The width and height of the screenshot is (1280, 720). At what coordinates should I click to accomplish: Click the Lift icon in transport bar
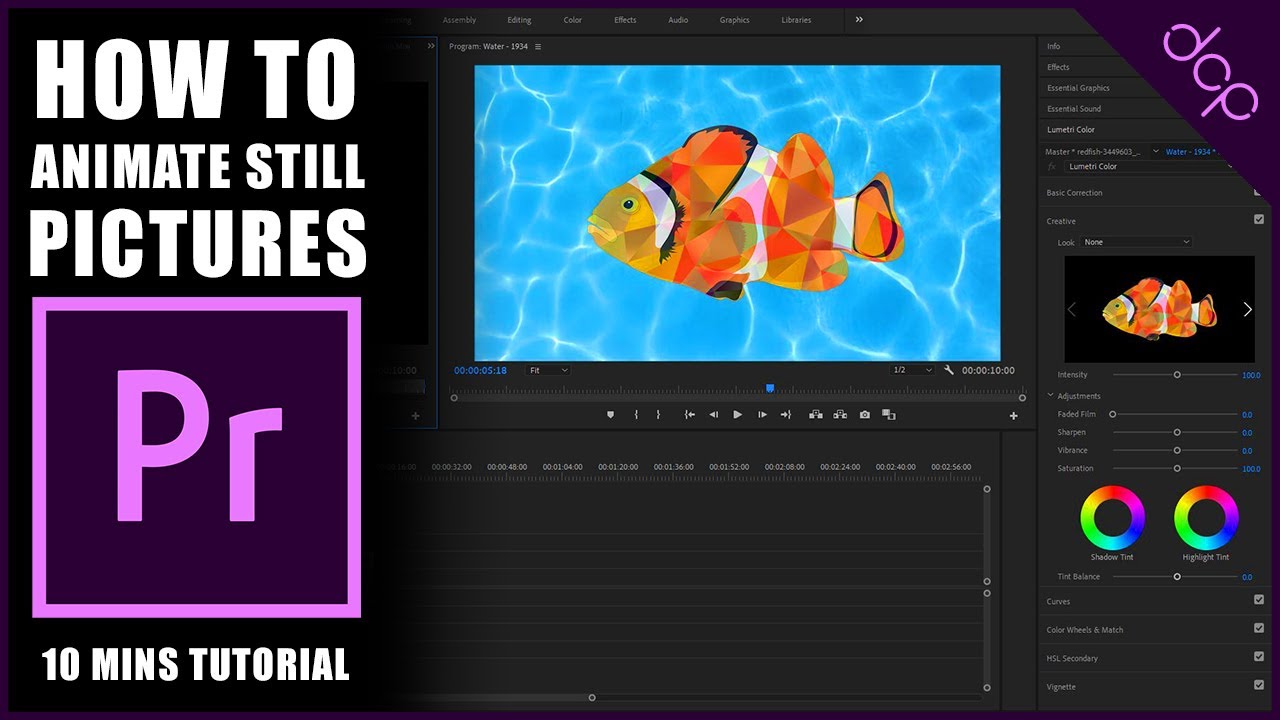[816, 415]
